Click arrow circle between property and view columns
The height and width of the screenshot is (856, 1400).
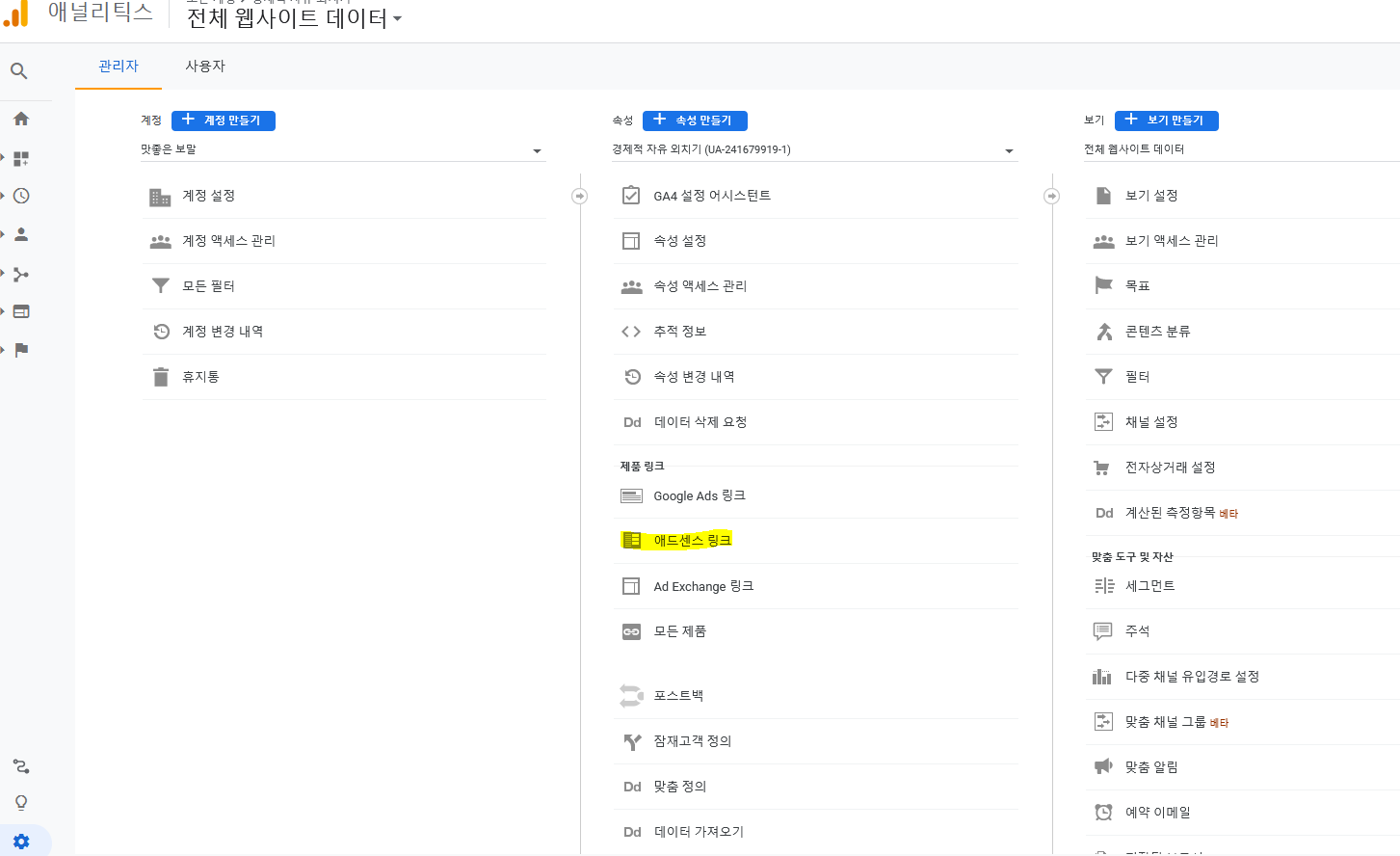coord(1051,196)
